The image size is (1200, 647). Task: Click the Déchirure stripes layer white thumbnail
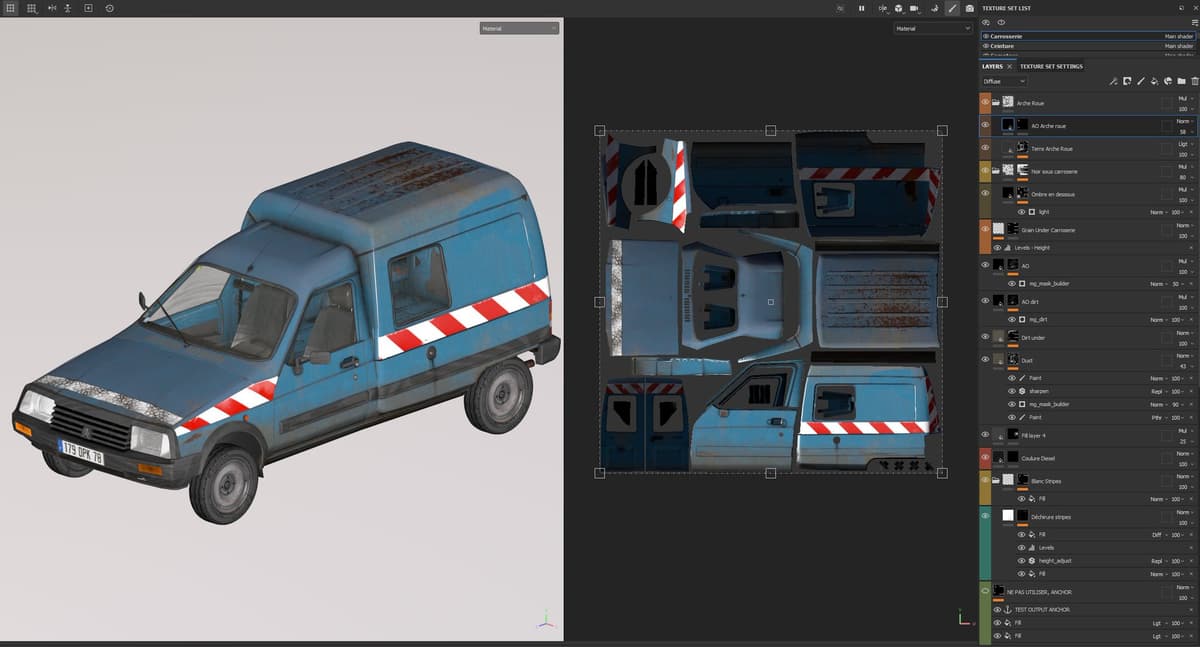click(1008, 516)
